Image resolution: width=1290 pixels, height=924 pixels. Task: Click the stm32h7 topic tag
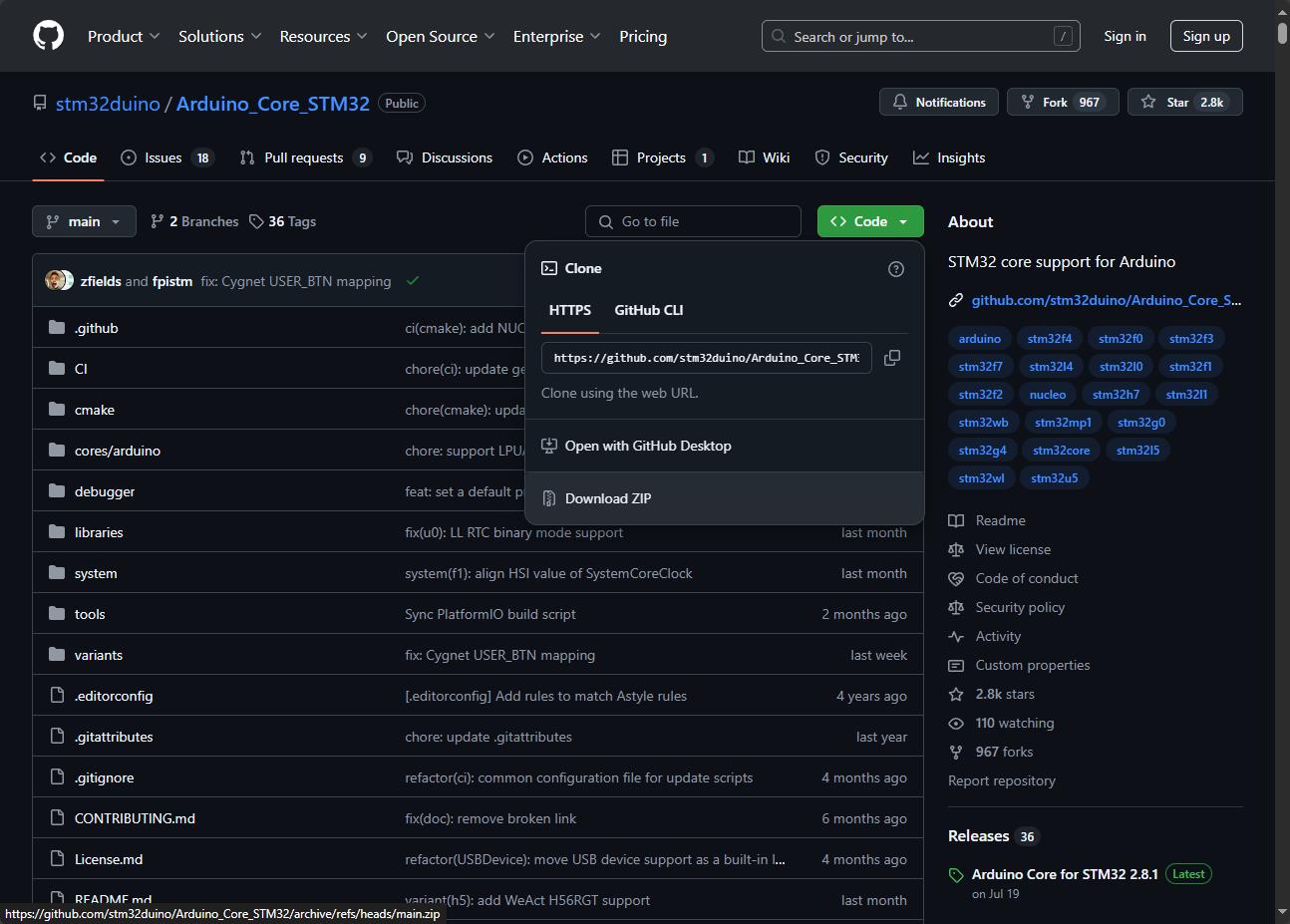pyautogui.click(x=1116, y=395)
